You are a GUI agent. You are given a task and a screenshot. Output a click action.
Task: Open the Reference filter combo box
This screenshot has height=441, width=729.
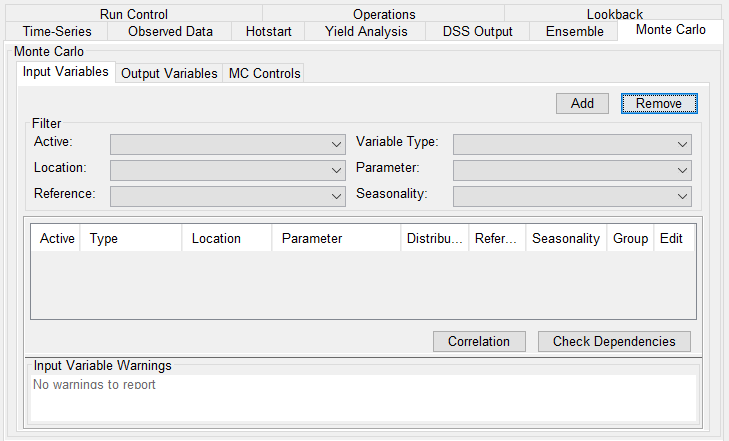tap(228, 196)
